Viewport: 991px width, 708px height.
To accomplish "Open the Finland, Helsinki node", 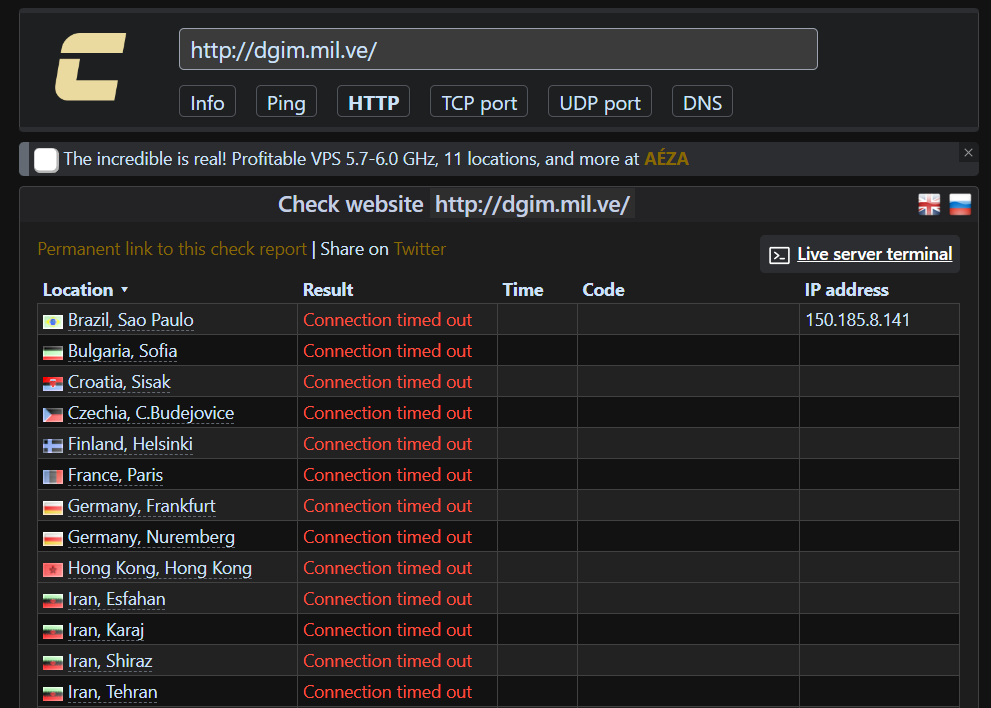I will (130, 444).
